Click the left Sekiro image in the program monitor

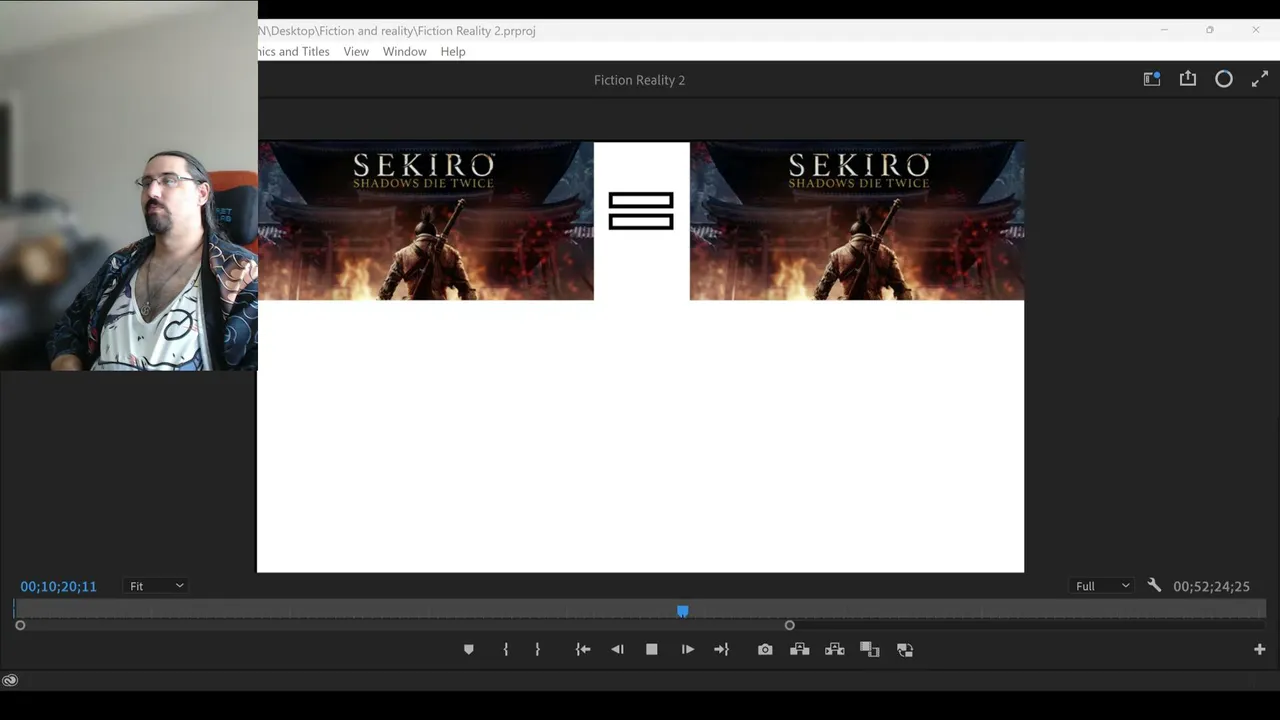[x=426, y=221]
